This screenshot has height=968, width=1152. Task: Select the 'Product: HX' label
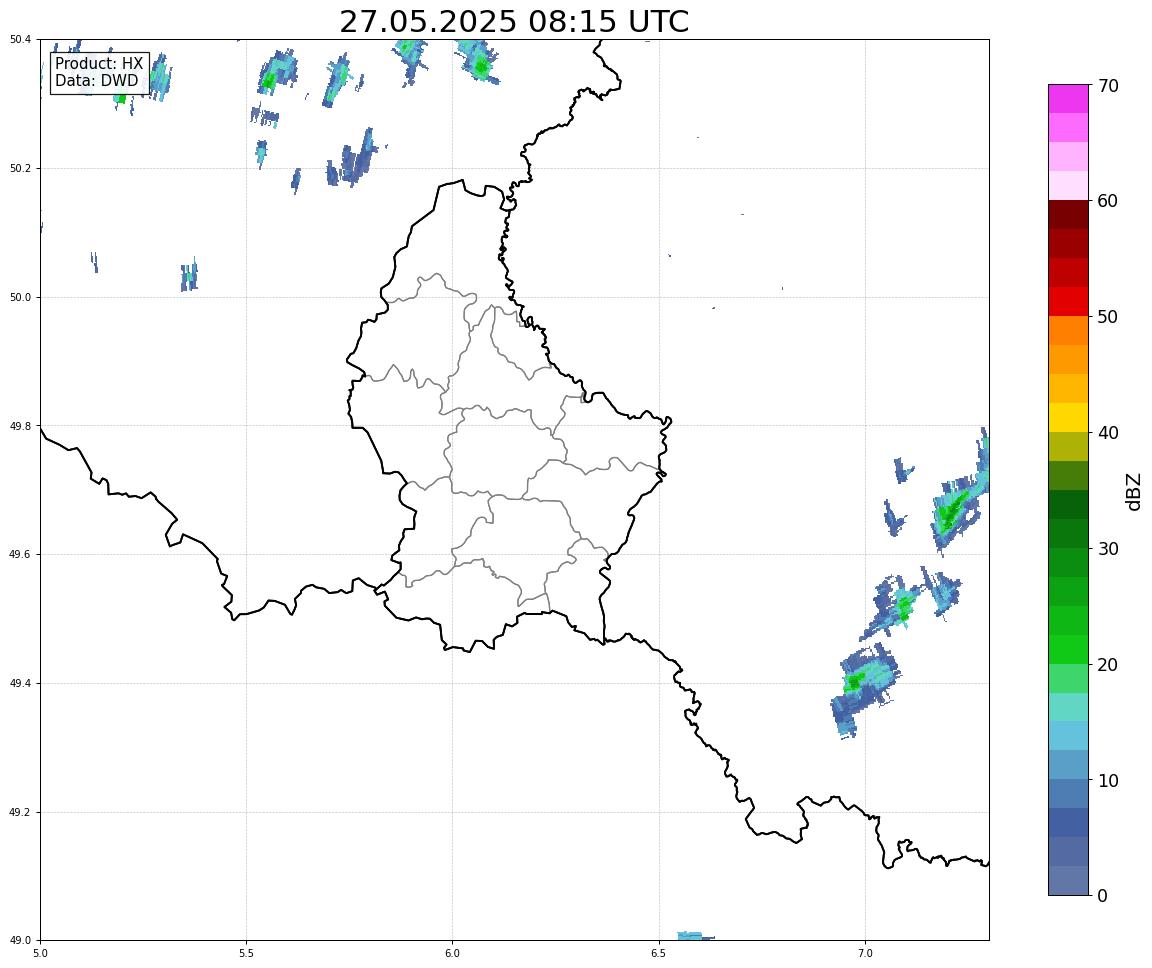[99, 64]
